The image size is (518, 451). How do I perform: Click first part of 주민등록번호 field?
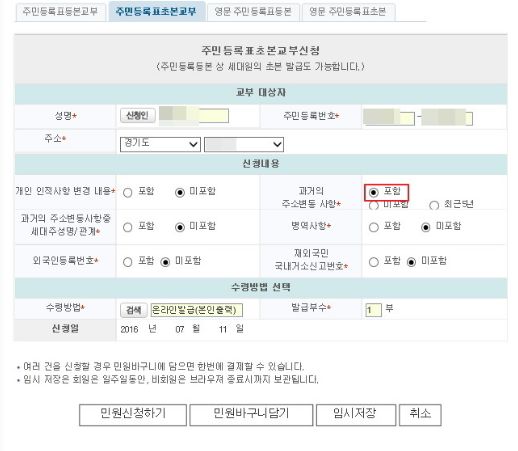pyautogui.click(x=389, y=118)
